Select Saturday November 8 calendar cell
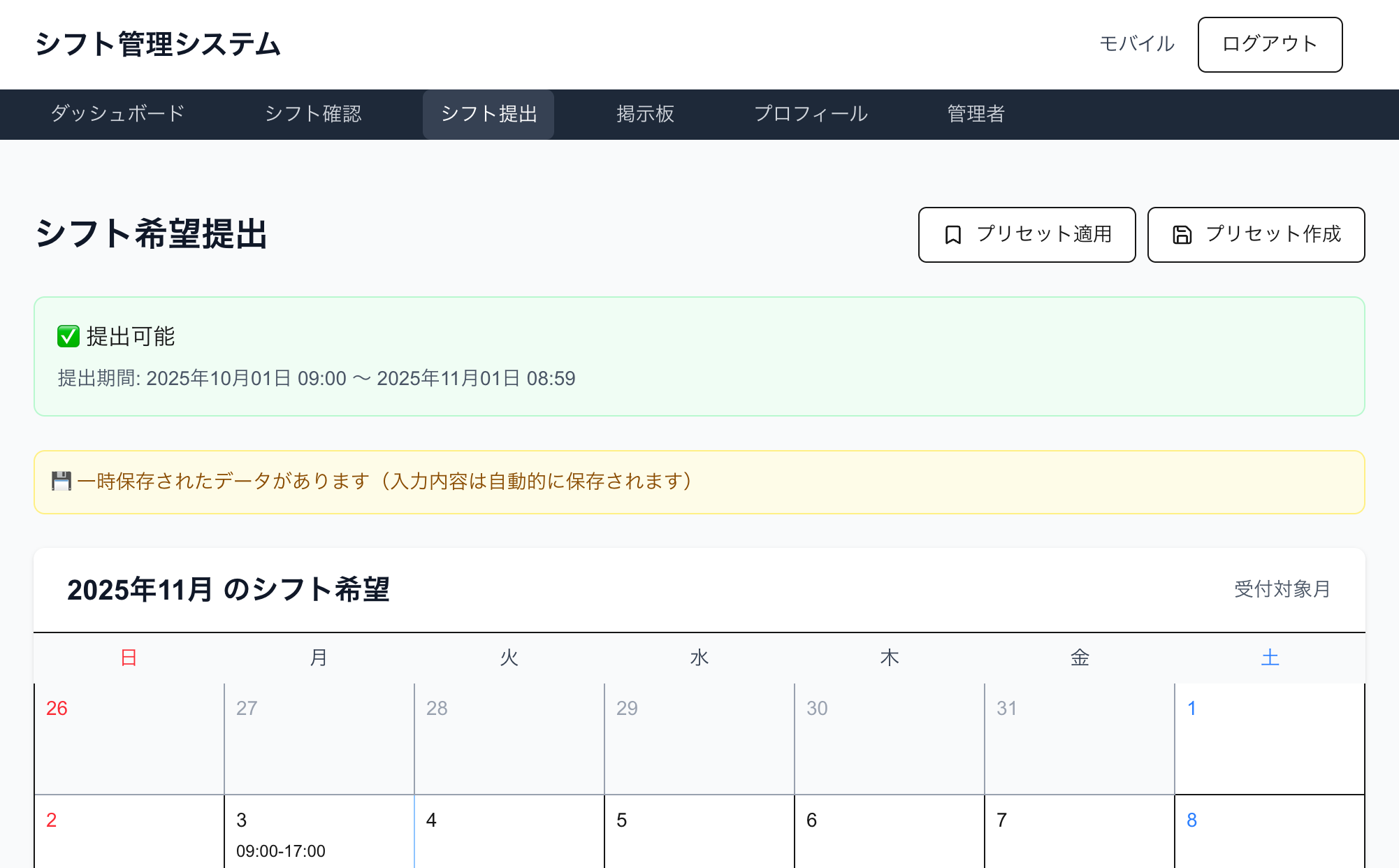The width and height of the screenshot is (1399, 868). tap(1269, 835)
